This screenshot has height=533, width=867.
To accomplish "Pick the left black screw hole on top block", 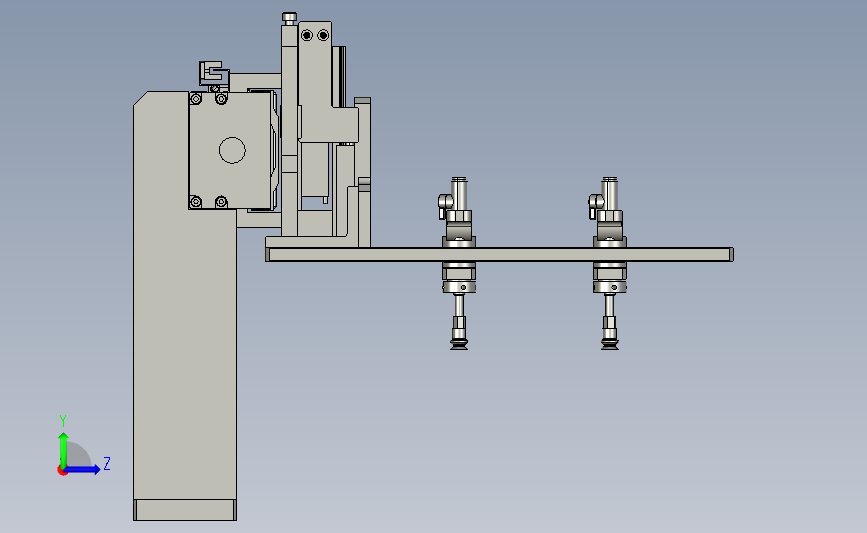I will click(307, 35).
